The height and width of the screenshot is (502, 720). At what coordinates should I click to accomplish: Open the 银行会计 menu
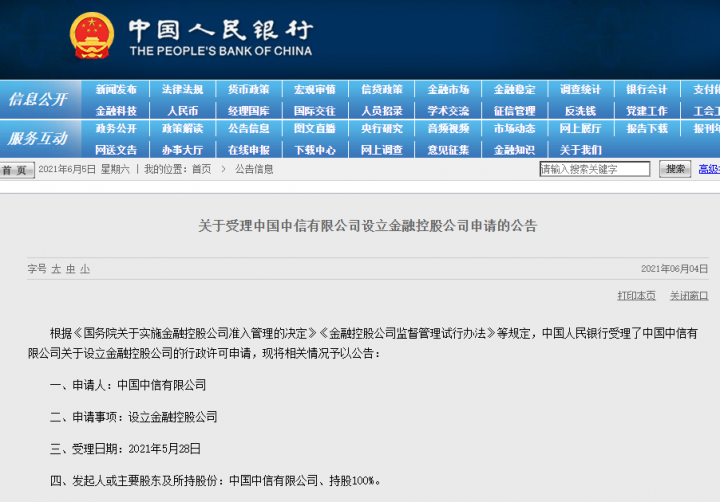(647, 90)
